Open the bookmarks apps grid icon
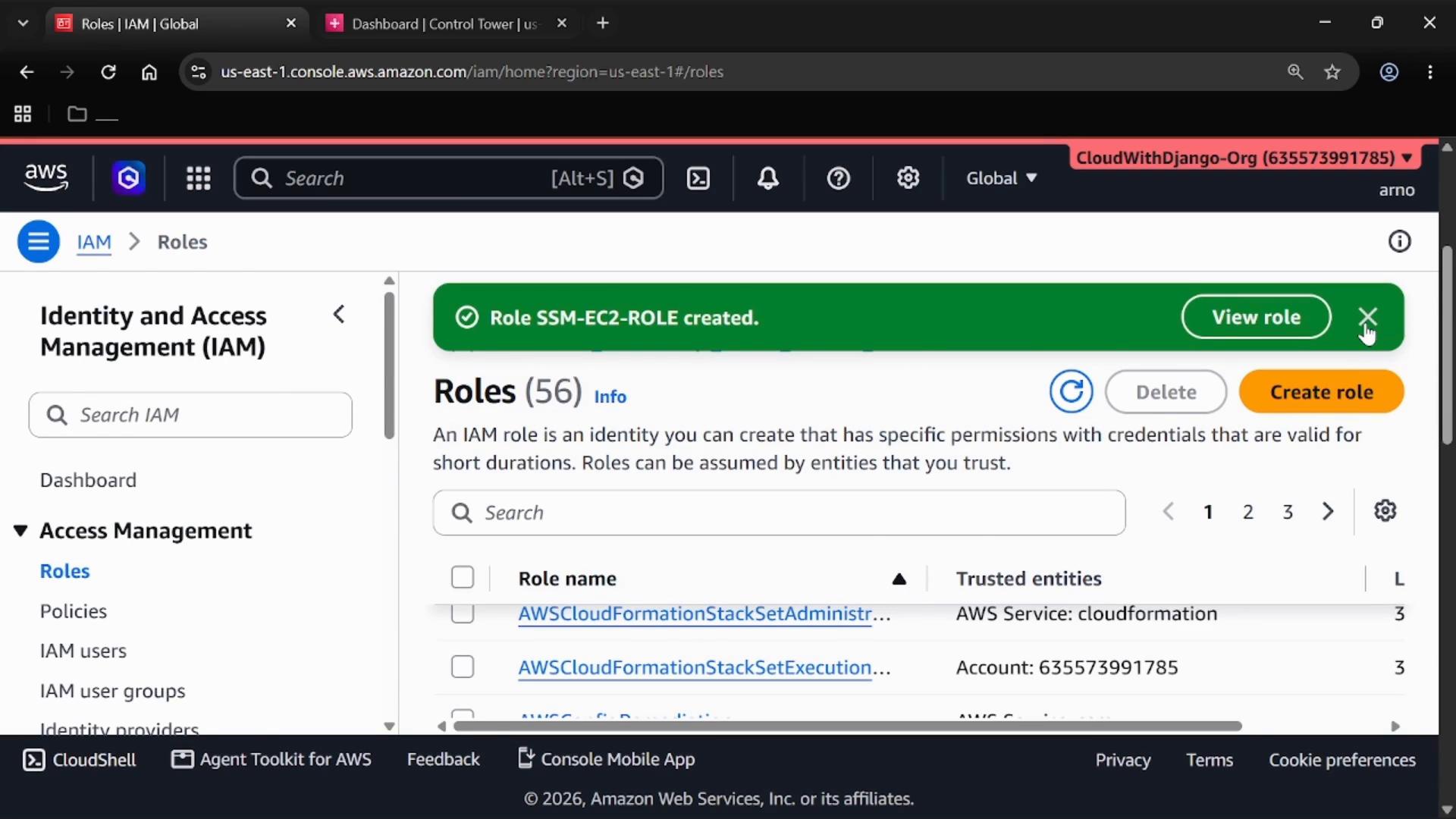The height and width of the screenshot is (819, 1456). (x=23, y=115)
